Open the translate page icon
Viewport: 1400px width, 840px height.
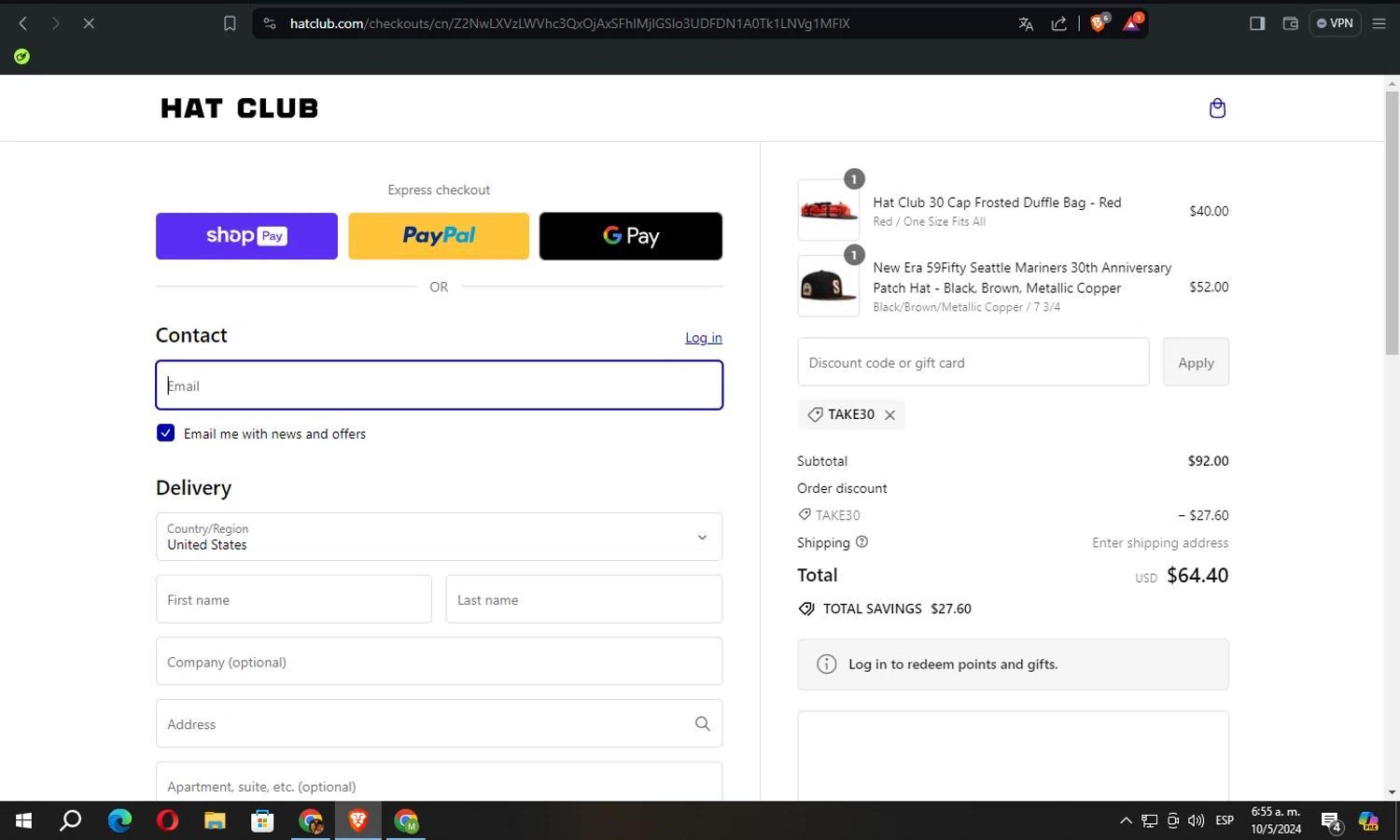[x=1026, y=24]
